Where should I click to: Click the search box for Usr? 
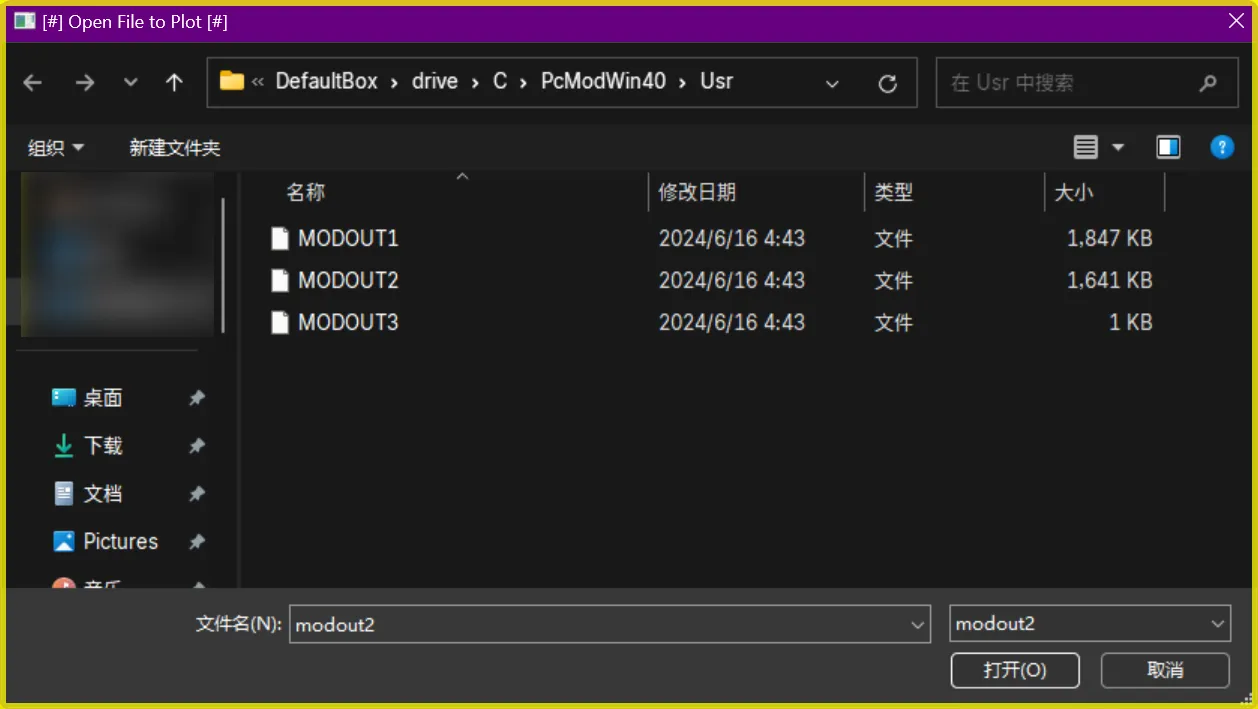1070,83
